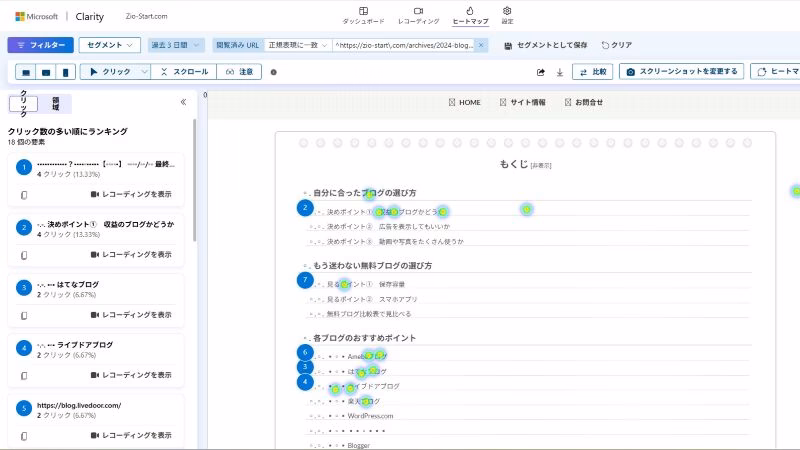Image resolution: width=800 pixels, height=450 pixels.
Task: Show recordings for rank 1 element
Action: (131, 194)
